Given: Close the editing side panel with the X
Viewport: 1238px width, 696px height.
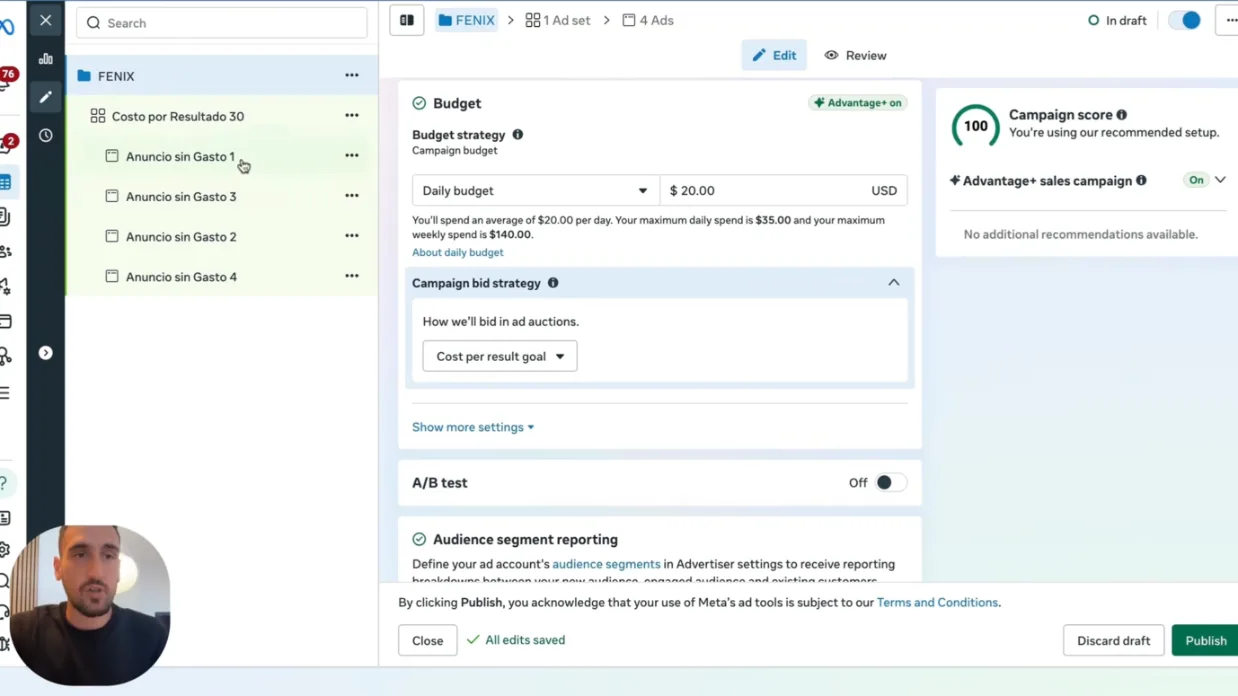Looking at the screenshot, I should (46, 20).
